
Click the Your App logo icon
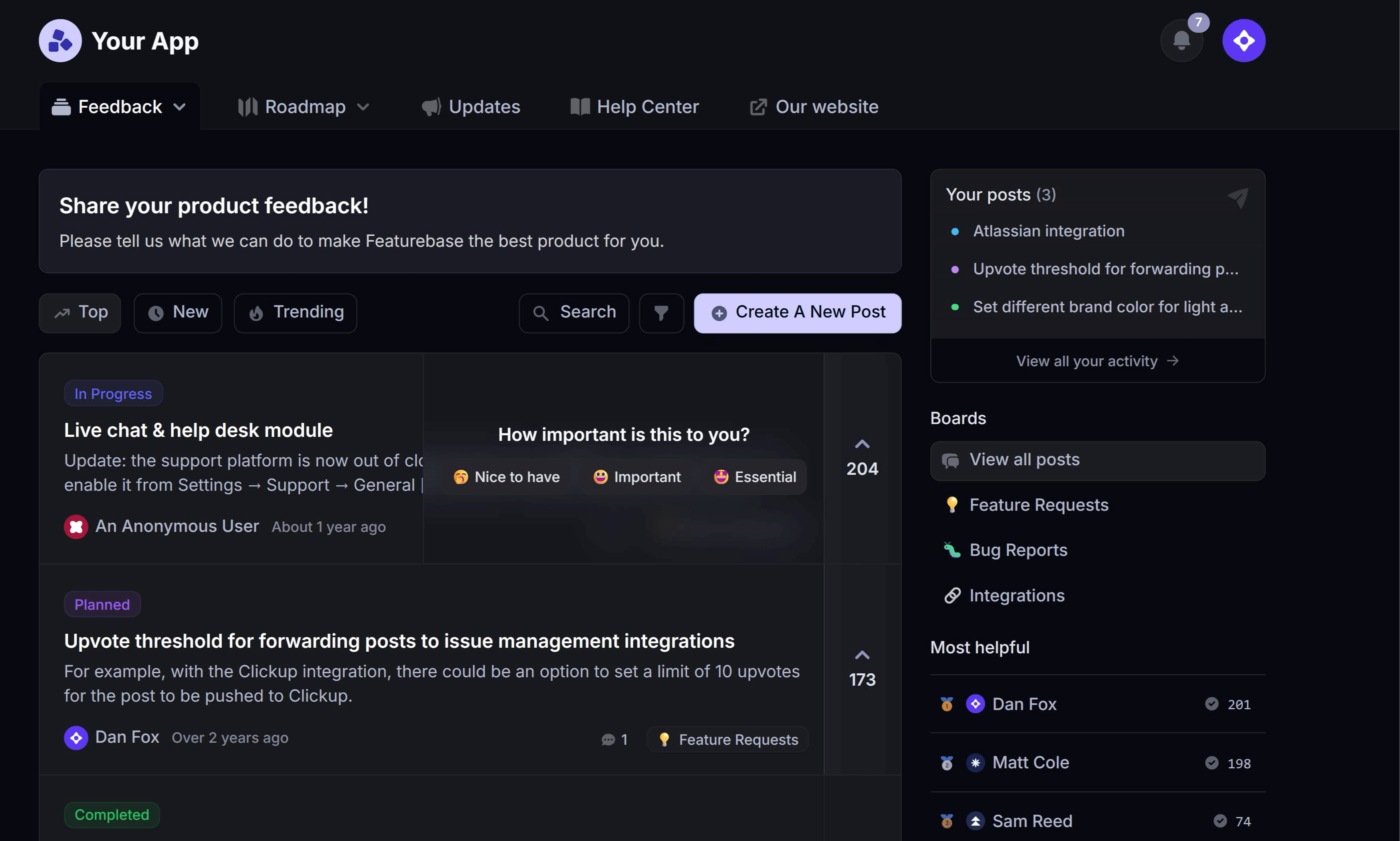(x=60, y=40)
